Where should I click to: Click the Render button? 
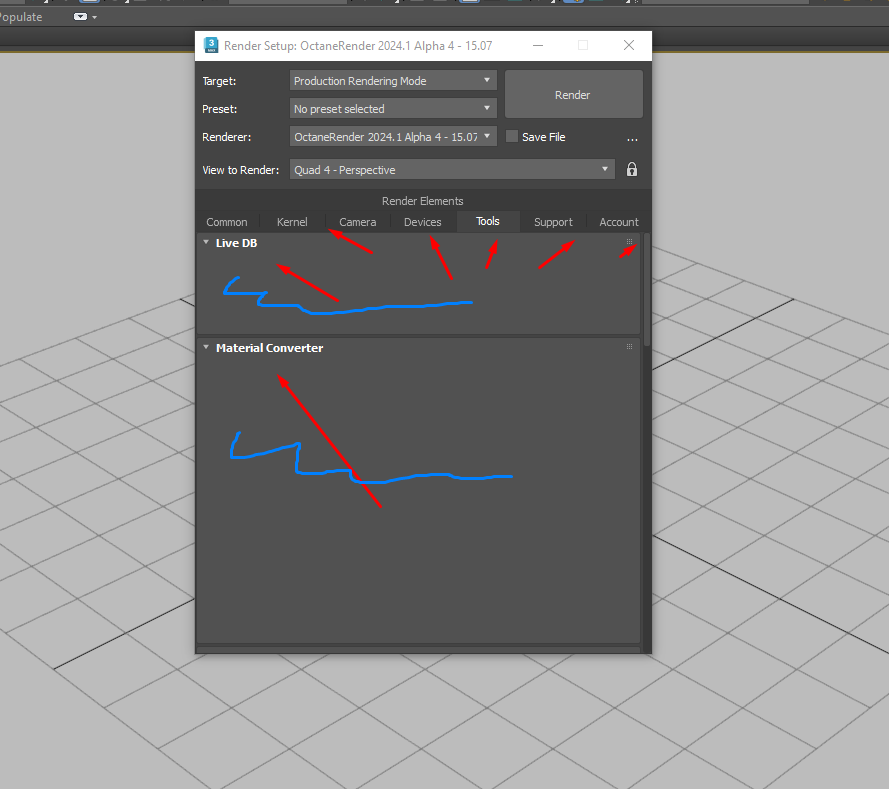573,94
